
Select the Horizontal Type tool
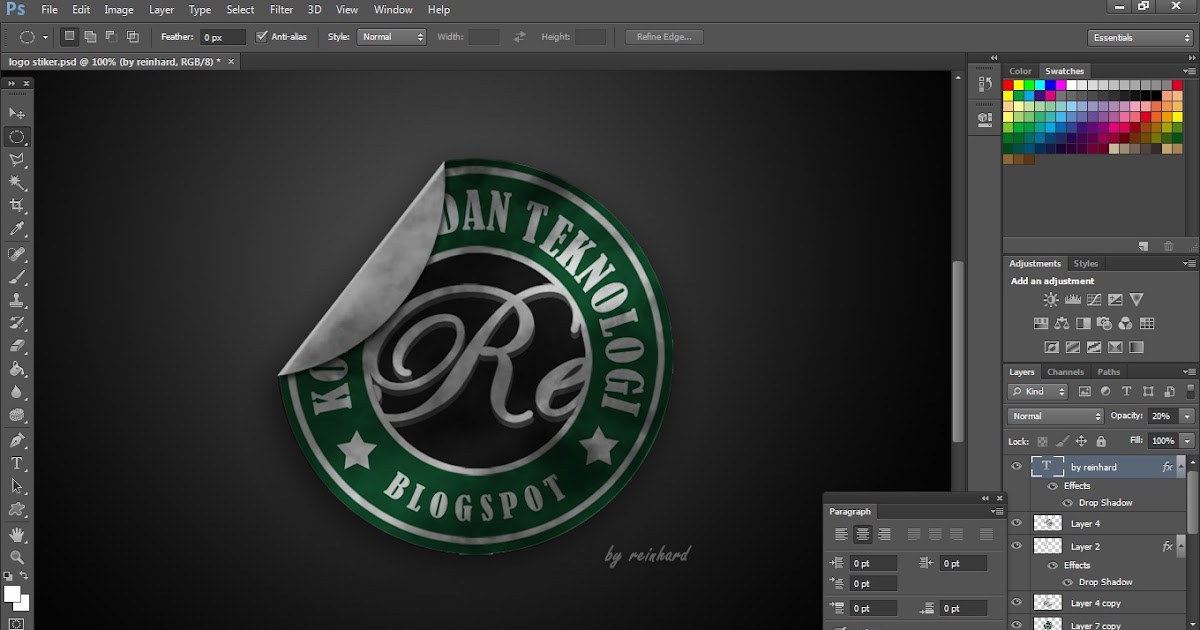point(17,464)
